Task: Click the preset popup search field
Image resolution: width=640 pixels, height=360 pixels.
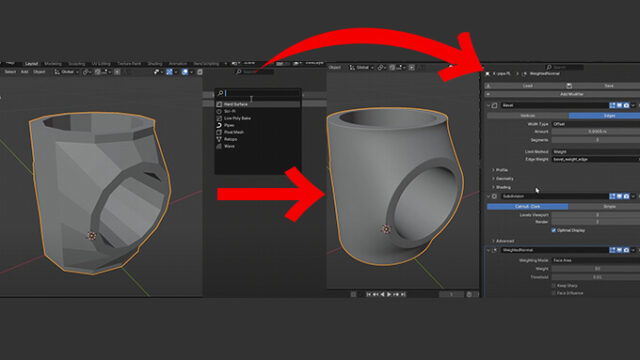Action: click(x=258, y=93)
